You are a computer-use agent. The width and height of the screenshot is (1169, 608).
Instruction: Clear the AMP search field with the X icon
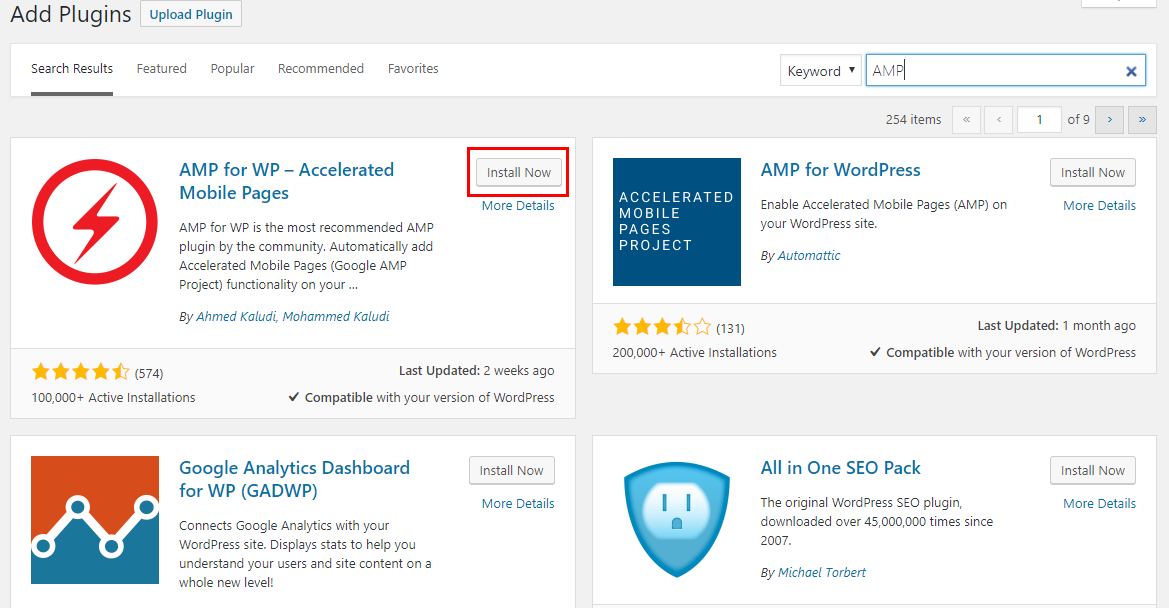click(x=1131, y=72)
